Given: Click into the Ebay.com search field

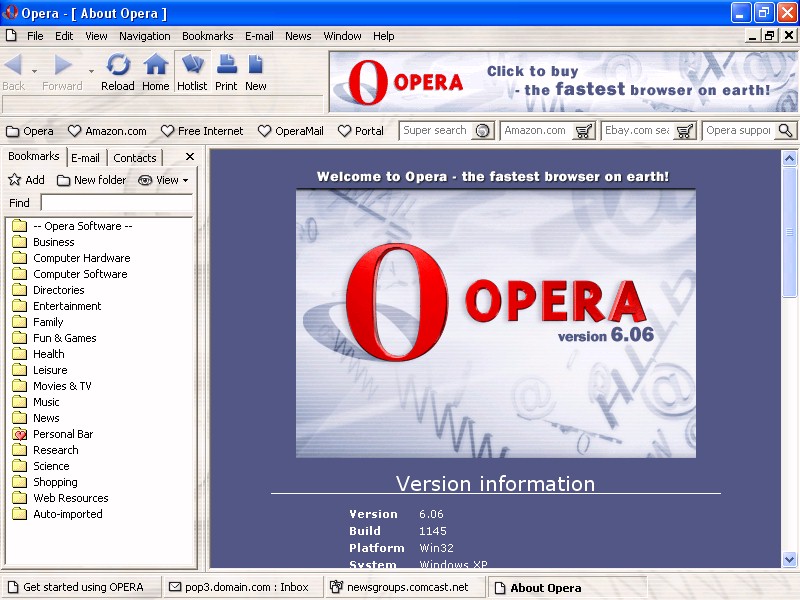Looking at the screenshot, I should [637, 131].
